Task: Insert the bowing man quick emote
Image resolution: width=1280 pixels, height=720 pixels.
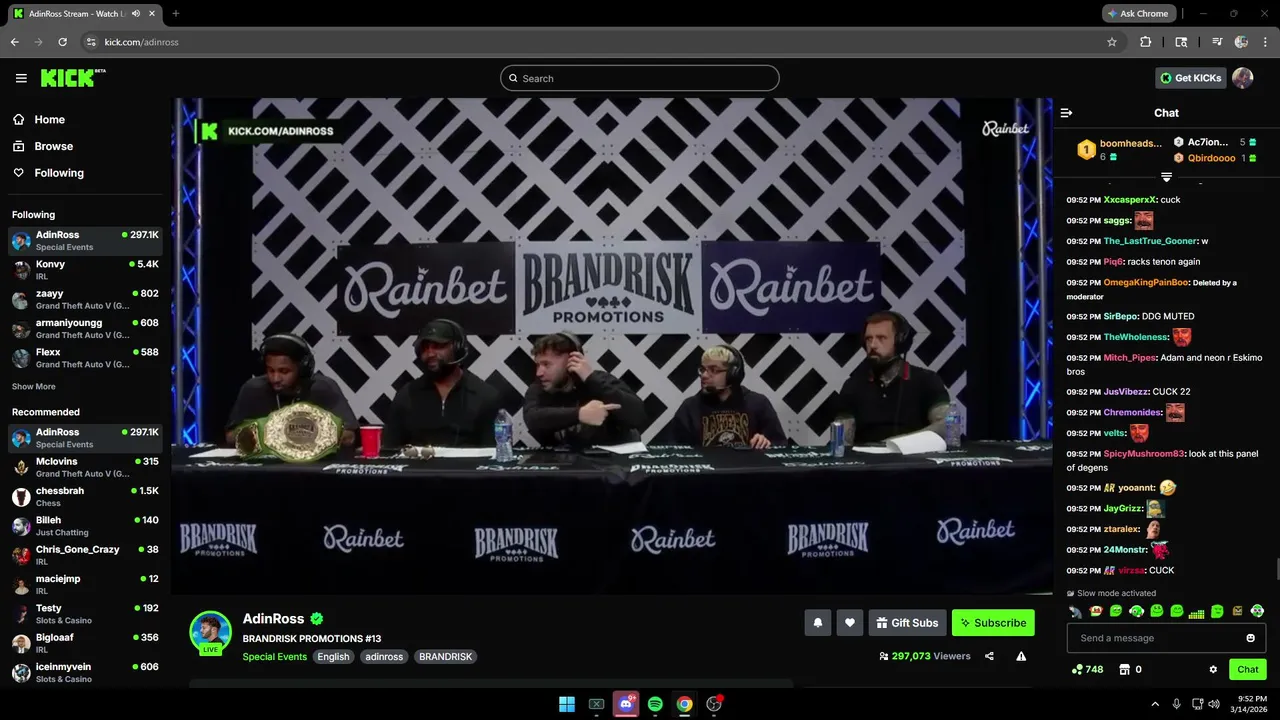Action: tap(1075, 611)
